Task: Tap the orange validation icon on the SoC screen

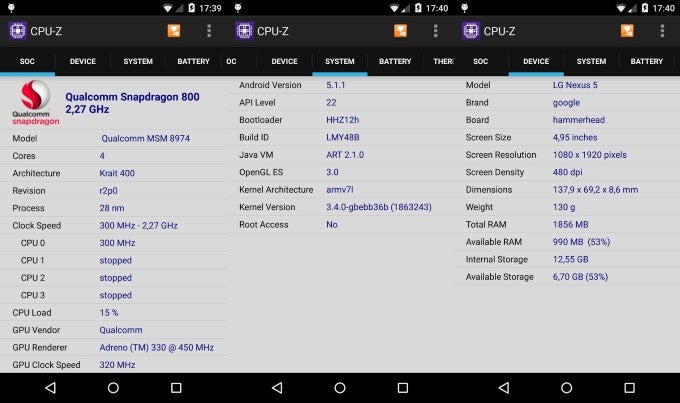Action: [x=174, y=31]
